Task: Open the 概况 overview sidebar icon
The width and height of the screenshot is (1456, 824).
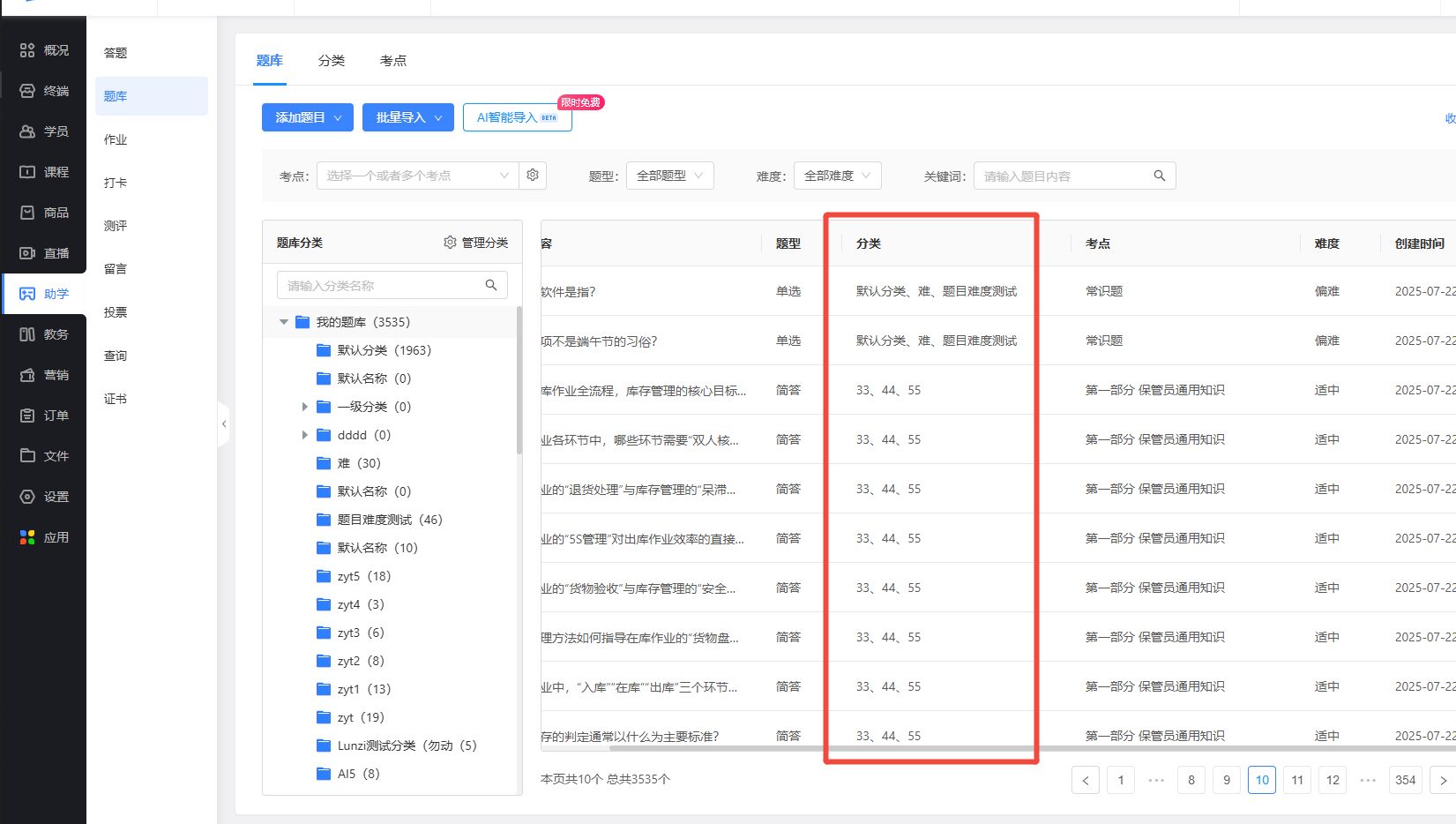Action: pyautogui.click(x=27, y=50)
